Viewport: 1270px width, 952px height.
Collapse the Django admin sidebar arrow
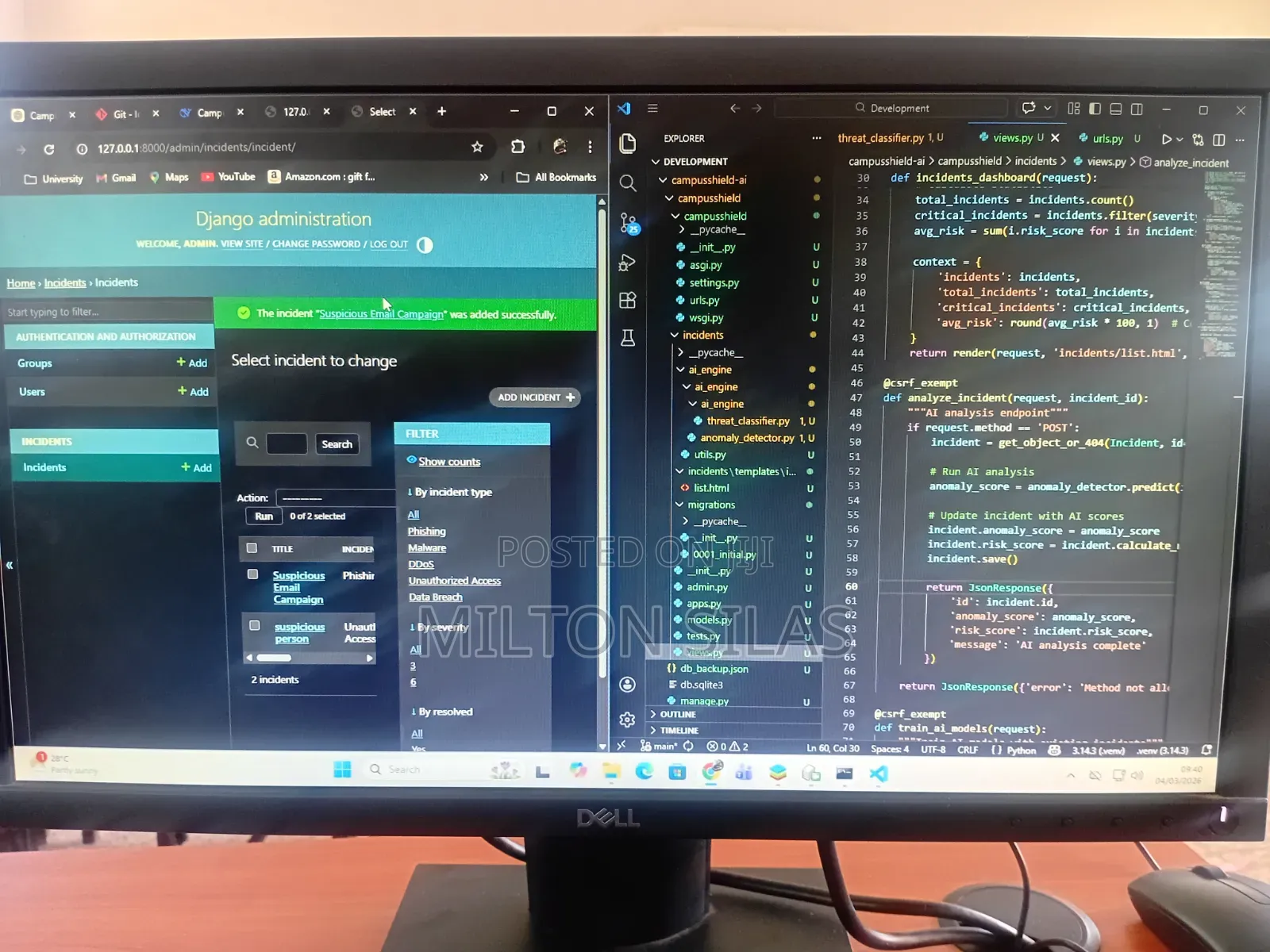[x=10, y=565]
